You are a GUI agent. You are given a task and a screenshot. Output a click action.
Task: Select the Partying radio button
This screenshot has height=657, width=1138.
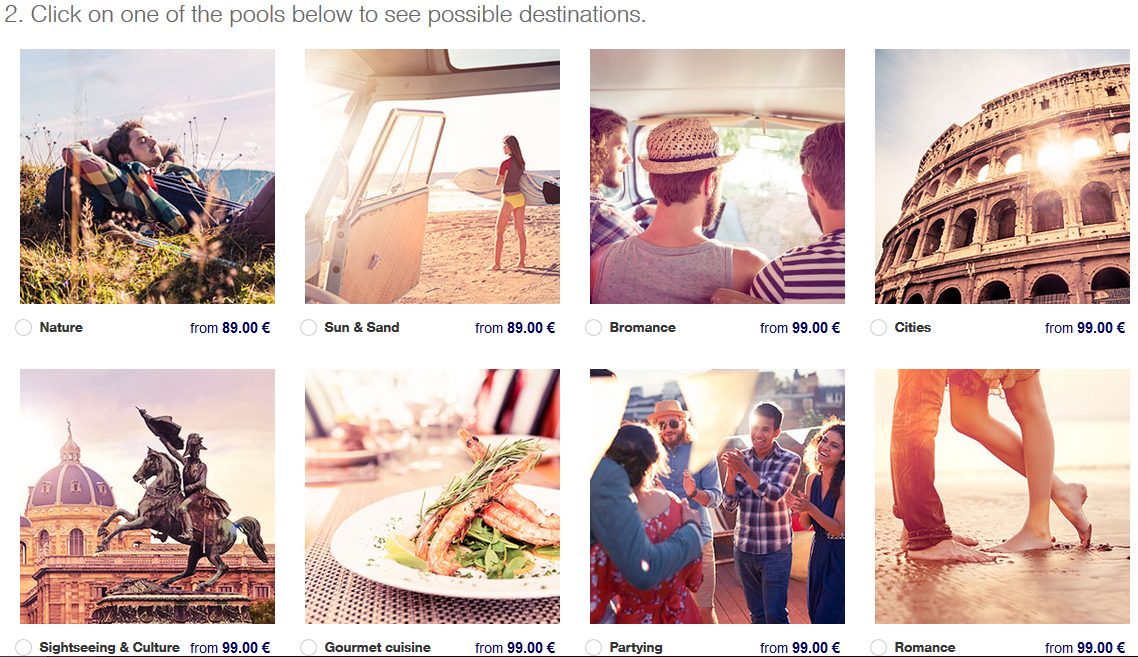coord(594,647)
